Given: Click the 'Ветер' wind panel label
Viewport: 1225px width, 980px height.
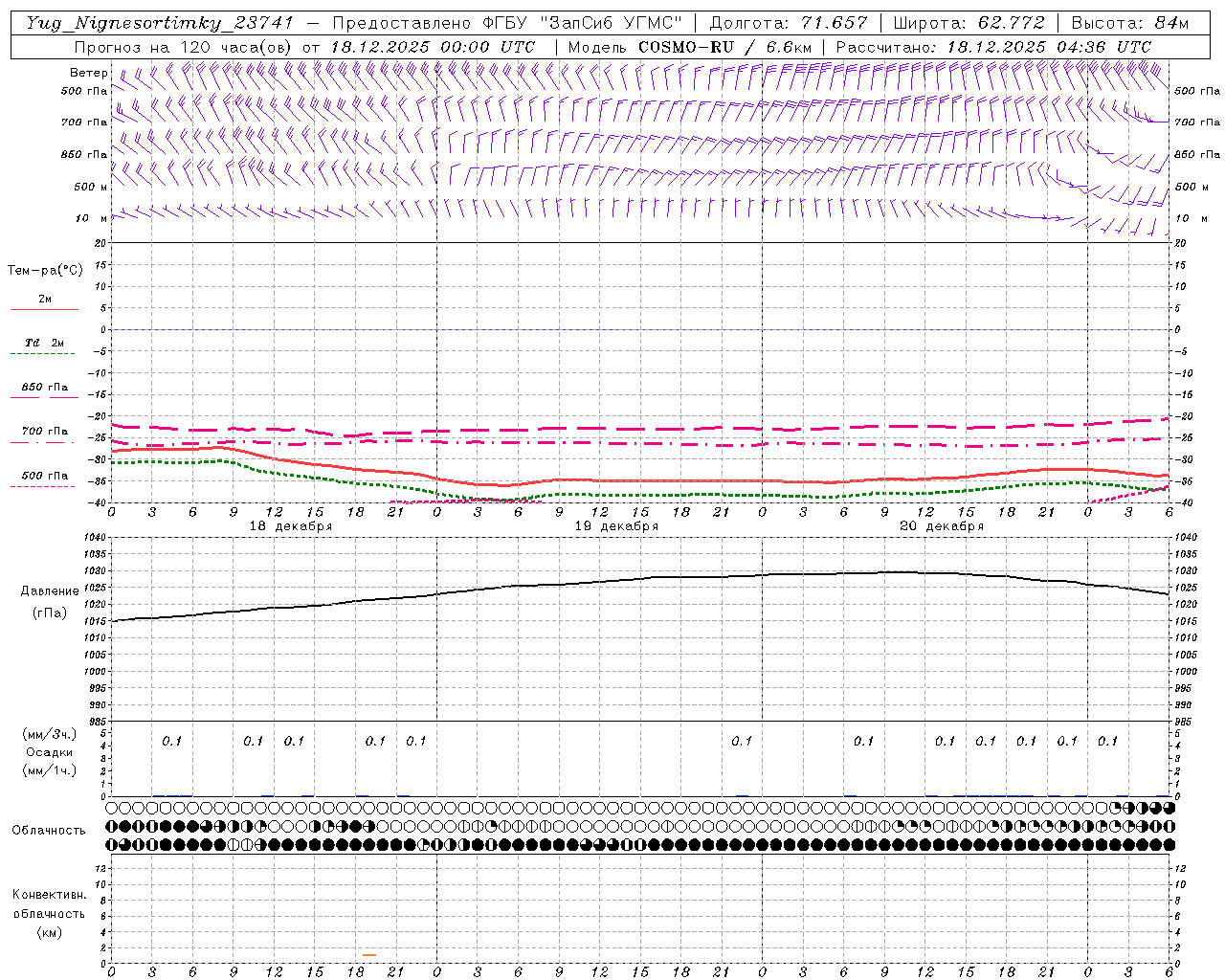Looking at the screenshot, I should click(x=89, y=73).
